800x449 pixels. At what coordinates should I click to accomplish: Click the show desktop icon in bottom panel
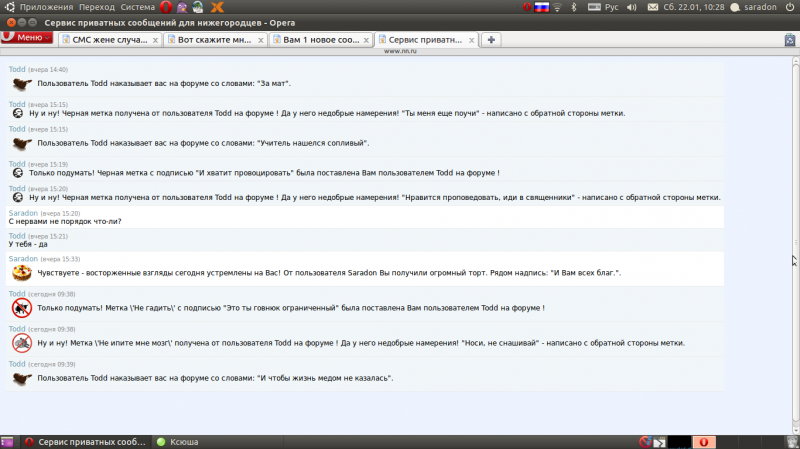pyautogui.click(x=6, y=441)
